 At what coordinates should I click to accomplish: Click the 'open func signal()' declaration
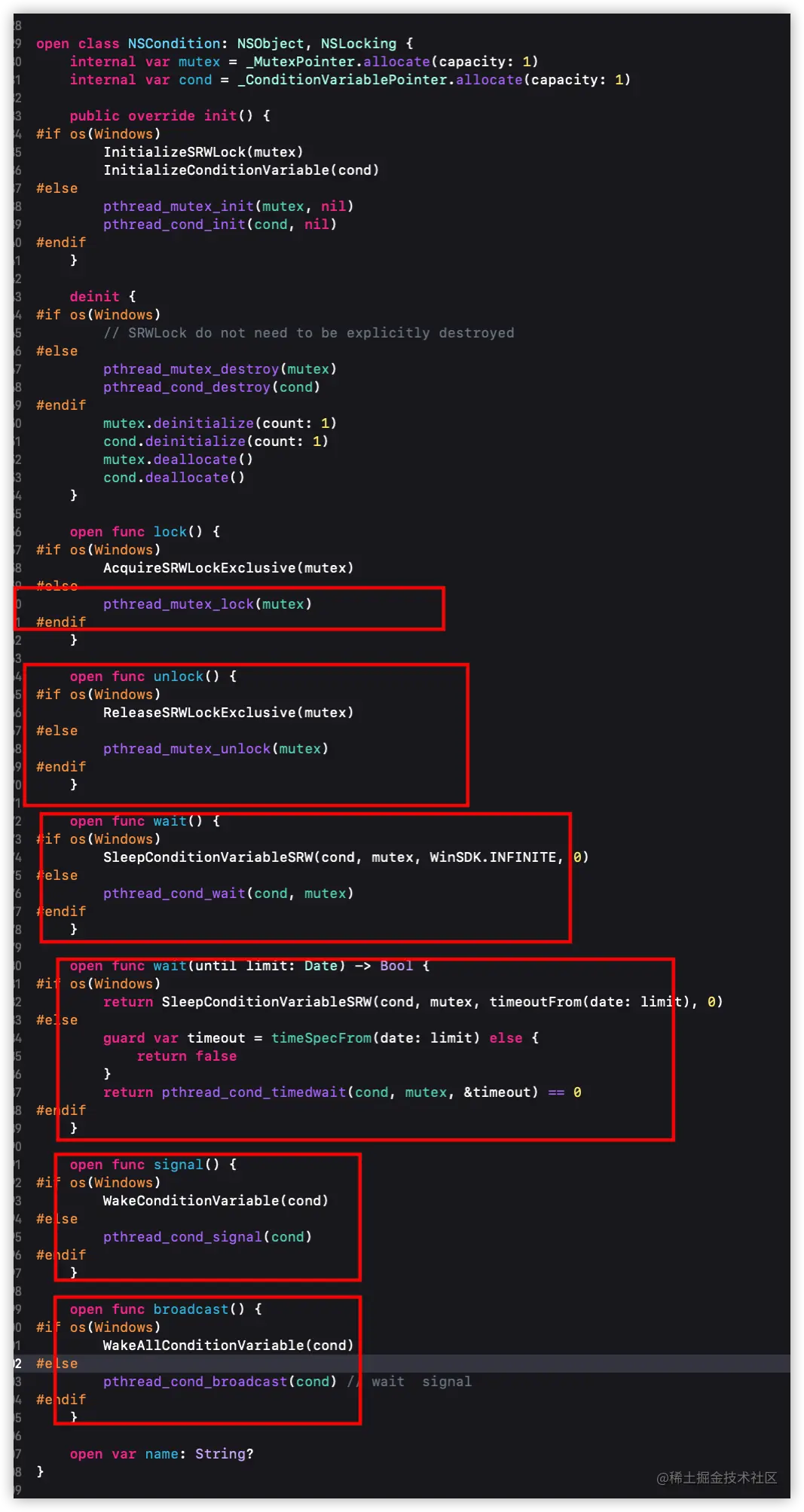(x=153, y=1165)
